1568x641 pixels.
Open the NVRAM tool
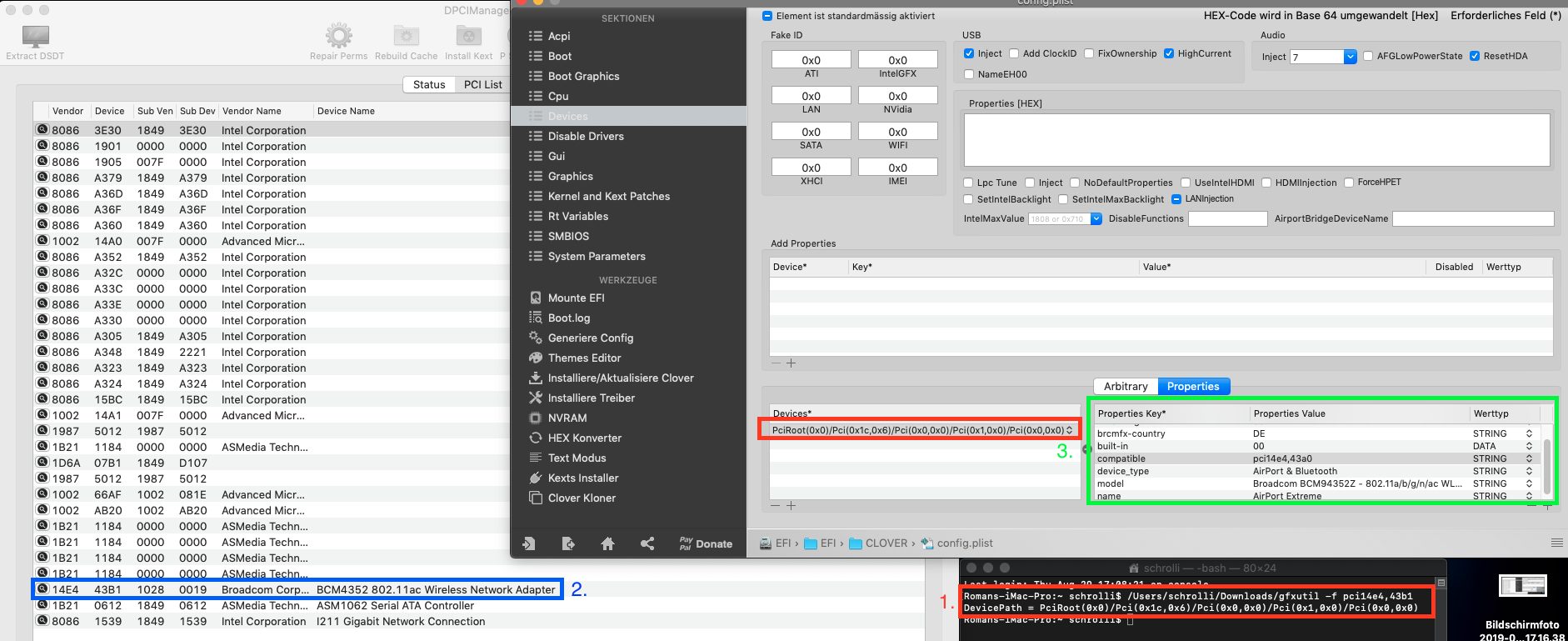click(x=567, y=418)
